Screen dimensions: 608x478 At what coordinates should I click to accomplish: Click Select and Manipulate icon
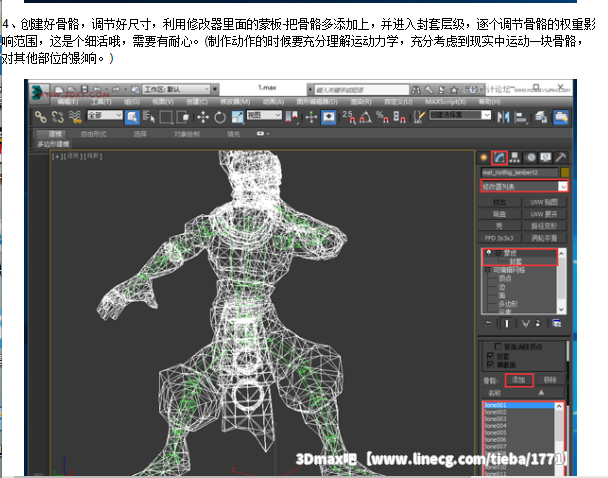(x=311, y=117)
